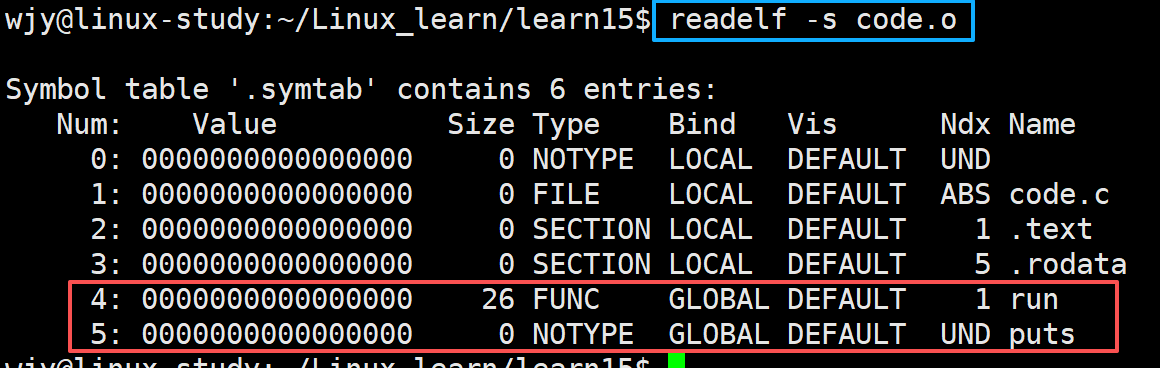1160x368 pixels.
Task: Click the FILE type in row 1
Action: point(566,194)
